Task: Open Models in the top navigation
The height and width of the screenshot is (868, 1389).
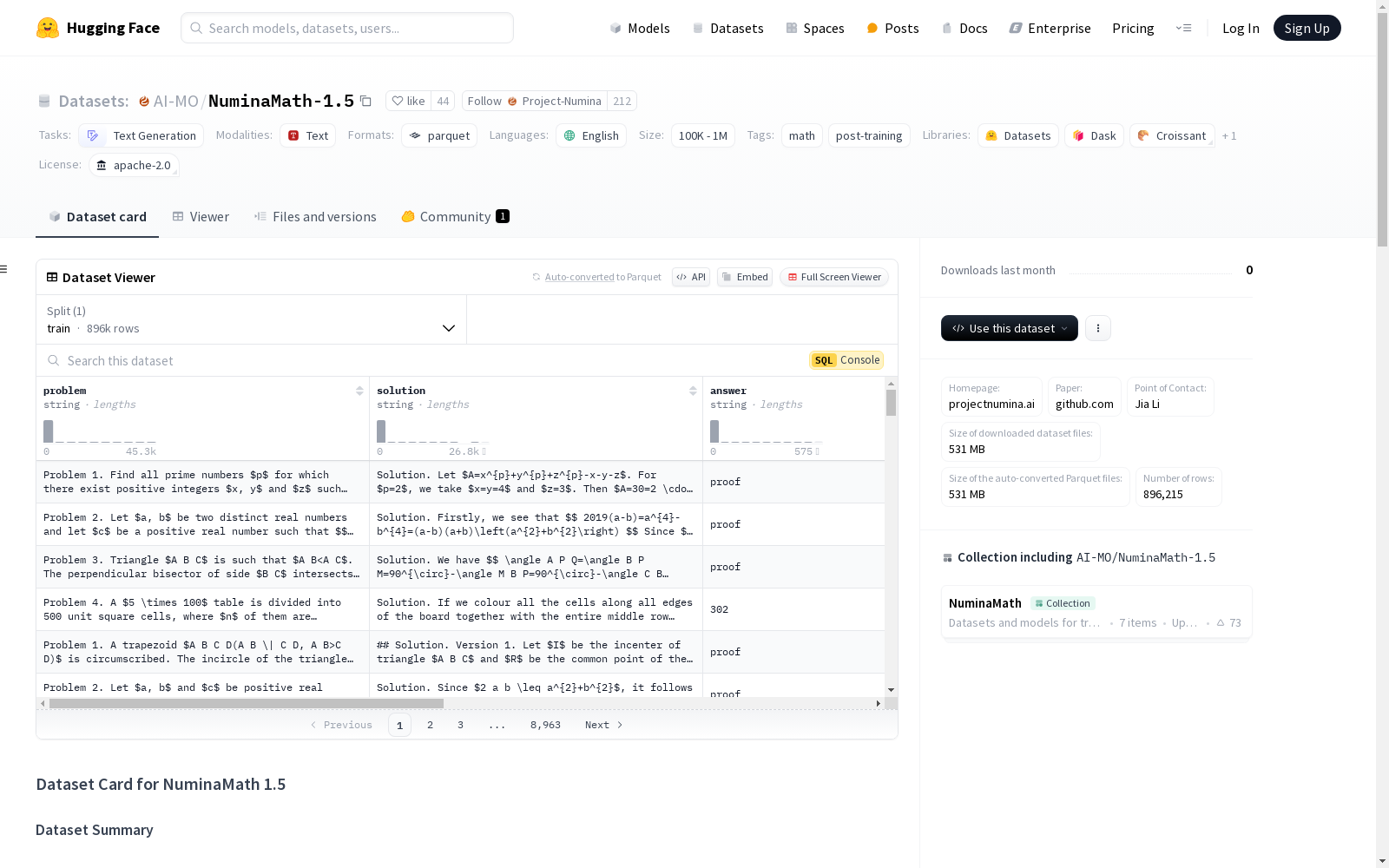Action: (x=640, y=28)
